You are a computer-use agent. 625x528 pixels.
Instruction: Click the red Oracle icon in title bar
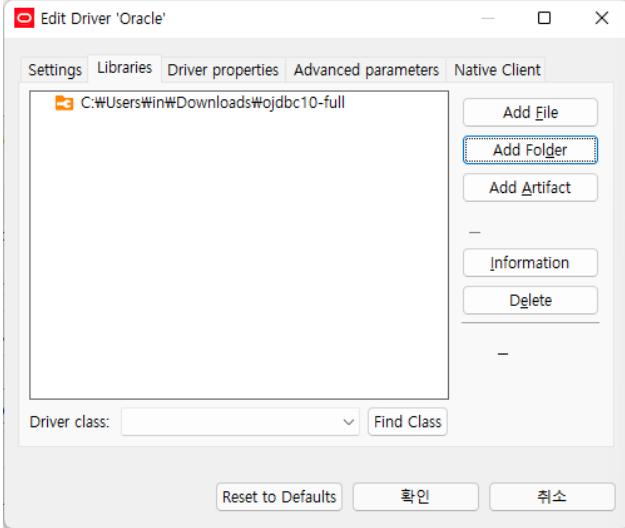click(24, 18)
